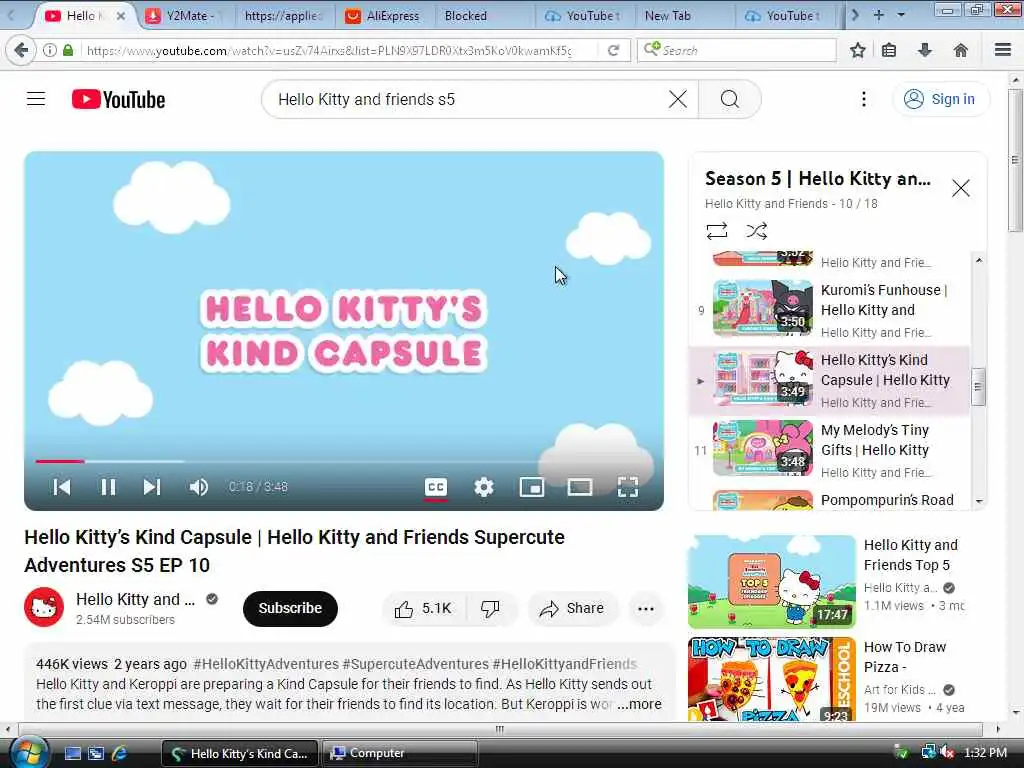Open the browser downloads arrow

pyautogui.click(x=925, y=50)
